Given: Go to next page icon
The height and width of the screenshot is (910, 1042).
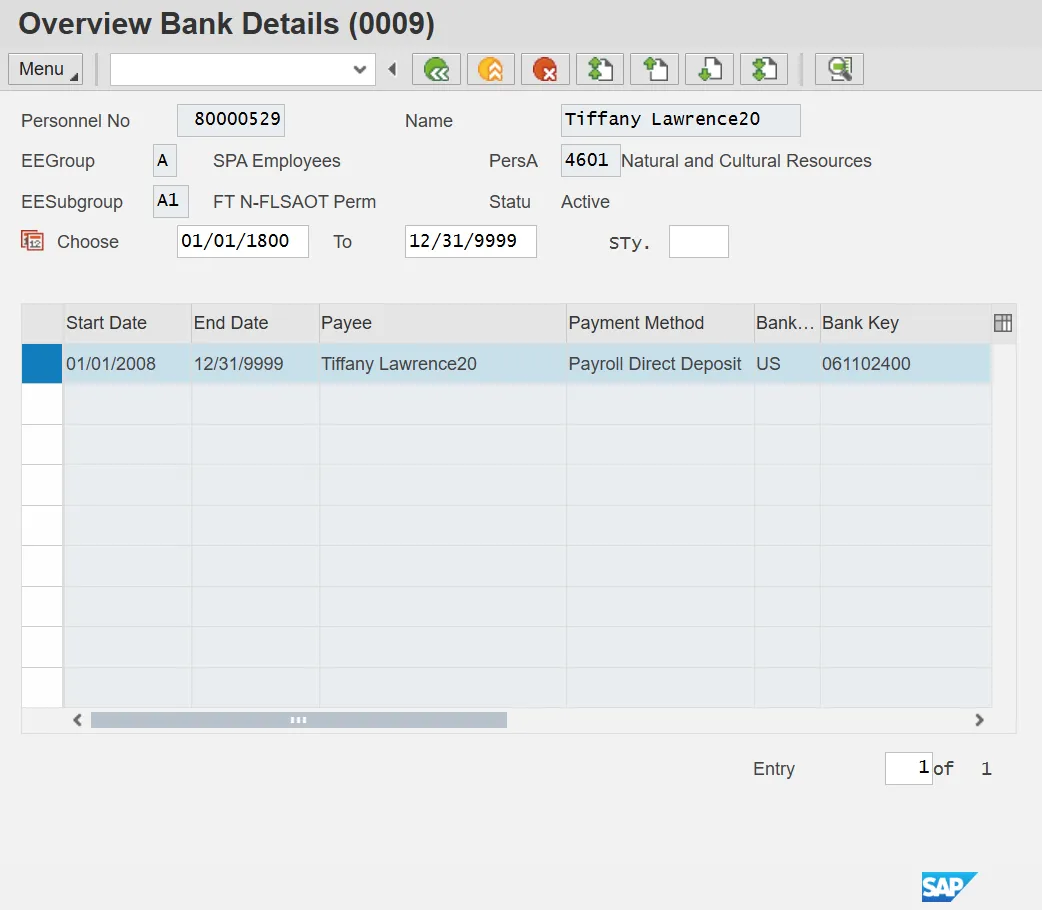Looking at the screenshot, I should [709, 69].
